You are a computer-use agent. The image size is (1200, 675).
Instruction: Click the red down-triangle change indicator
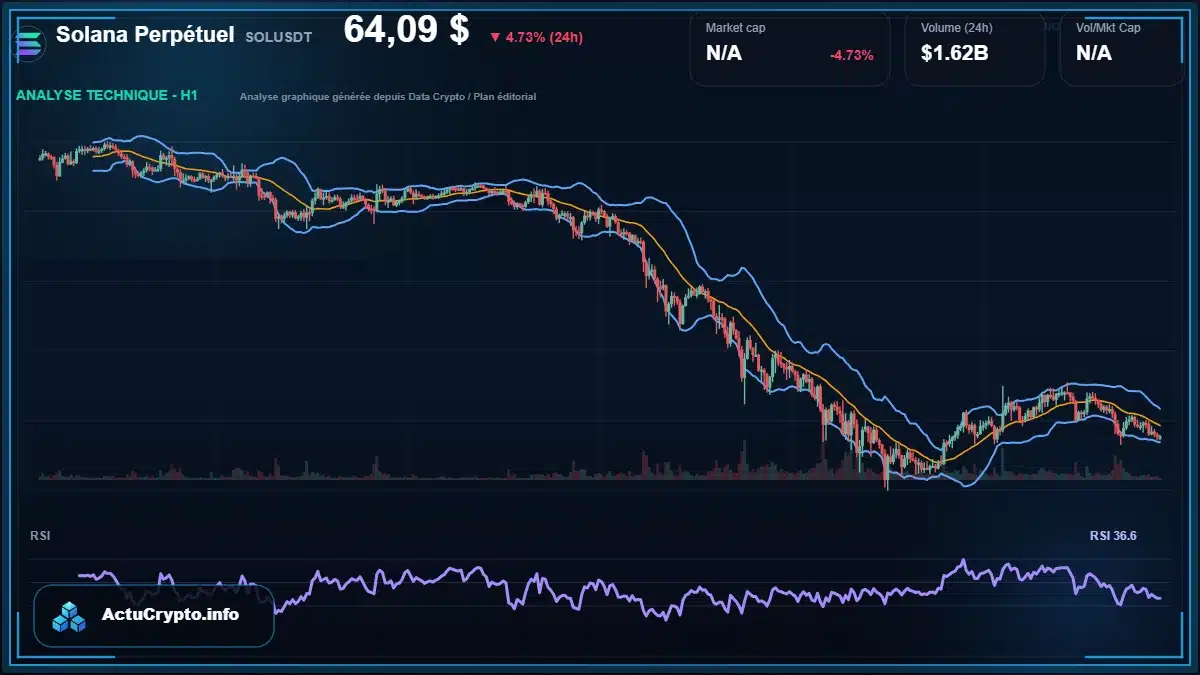495,37
